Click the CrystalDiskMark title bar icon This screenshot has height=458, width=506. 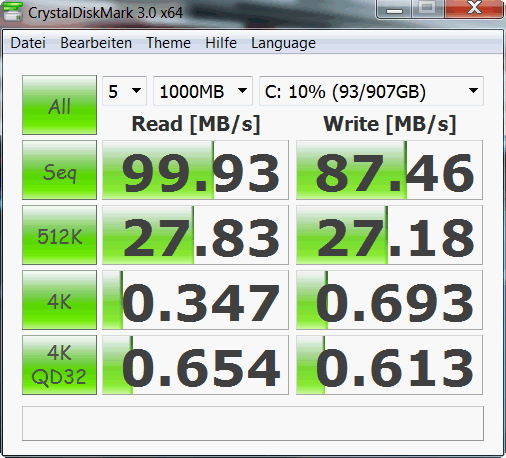(12, 12)
